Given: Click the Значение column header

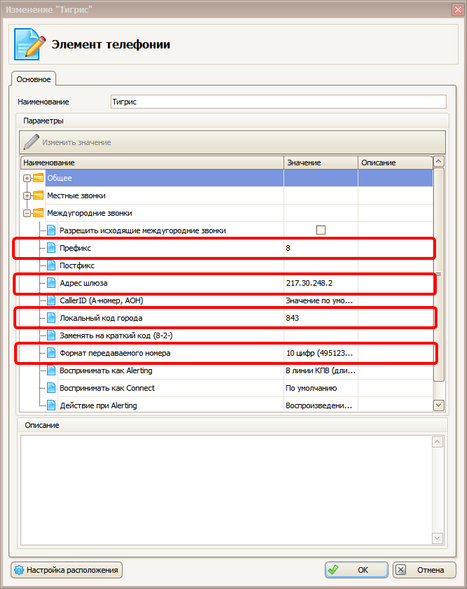Looking at the screenshot, I should (320, 163).
